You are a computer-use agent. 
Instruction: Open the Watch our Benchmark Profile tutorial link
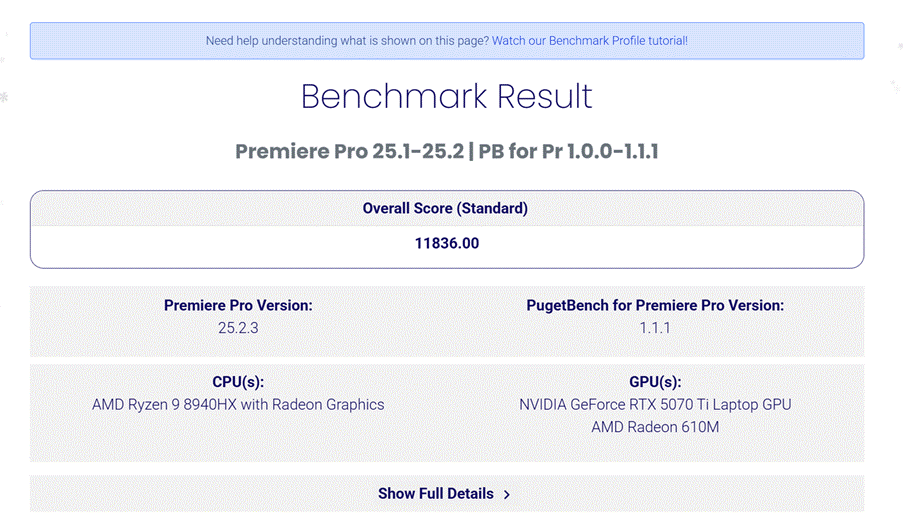[590, 41]
